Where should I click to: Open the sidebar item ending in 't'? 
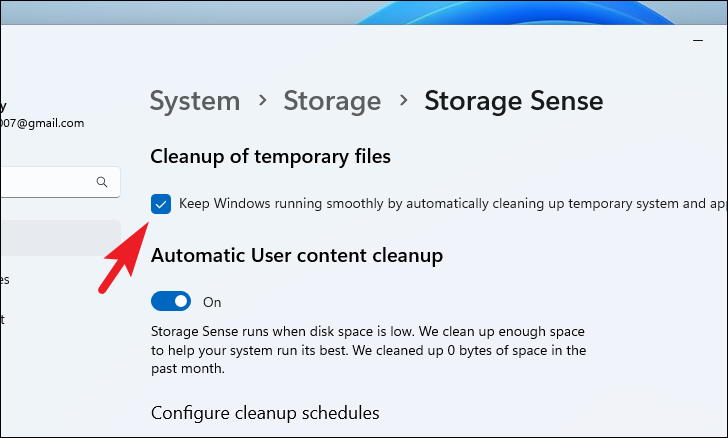tap(3, 319)
